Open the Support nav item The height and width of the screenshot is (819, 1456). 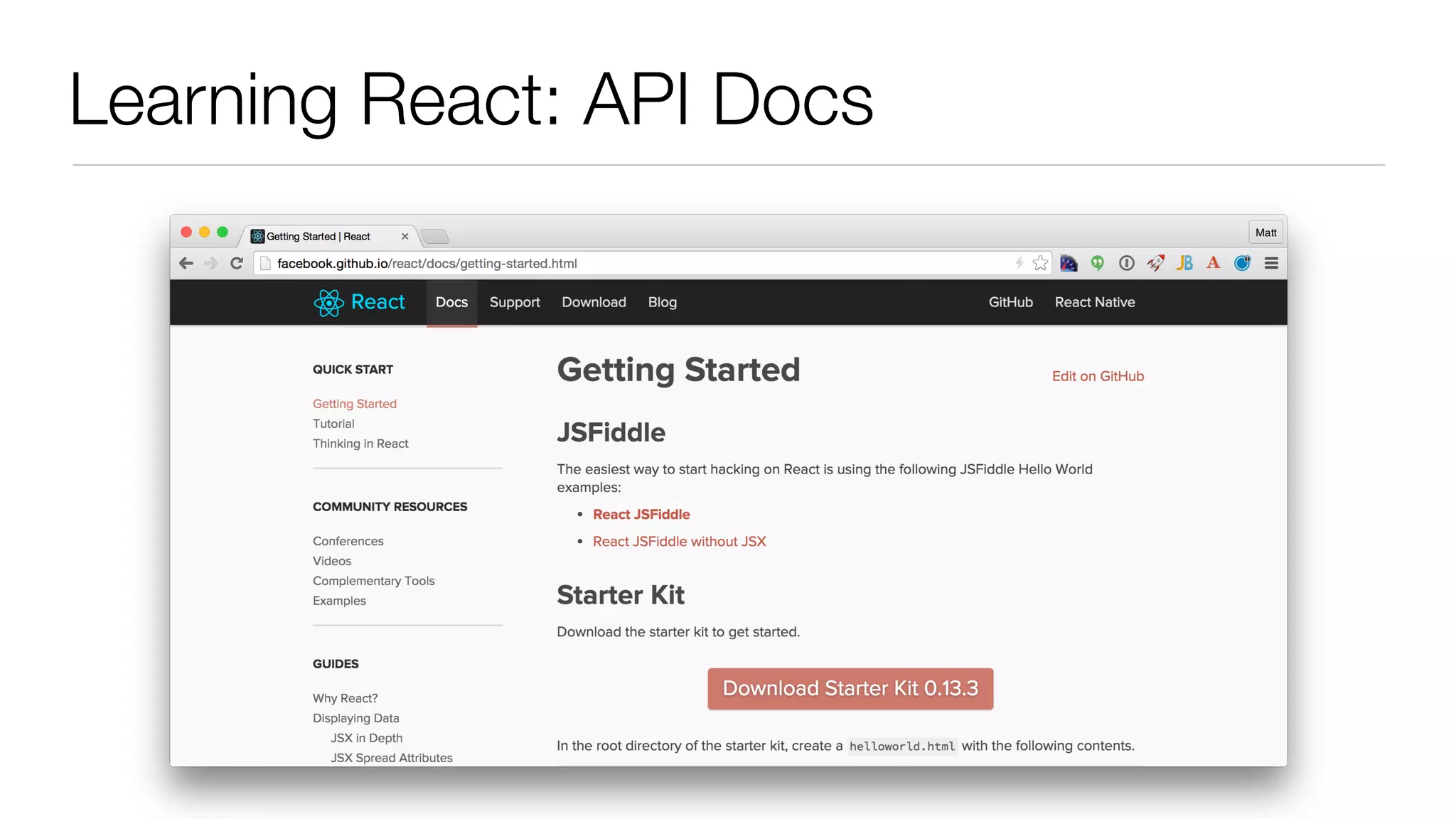click(x=515, y=302)
